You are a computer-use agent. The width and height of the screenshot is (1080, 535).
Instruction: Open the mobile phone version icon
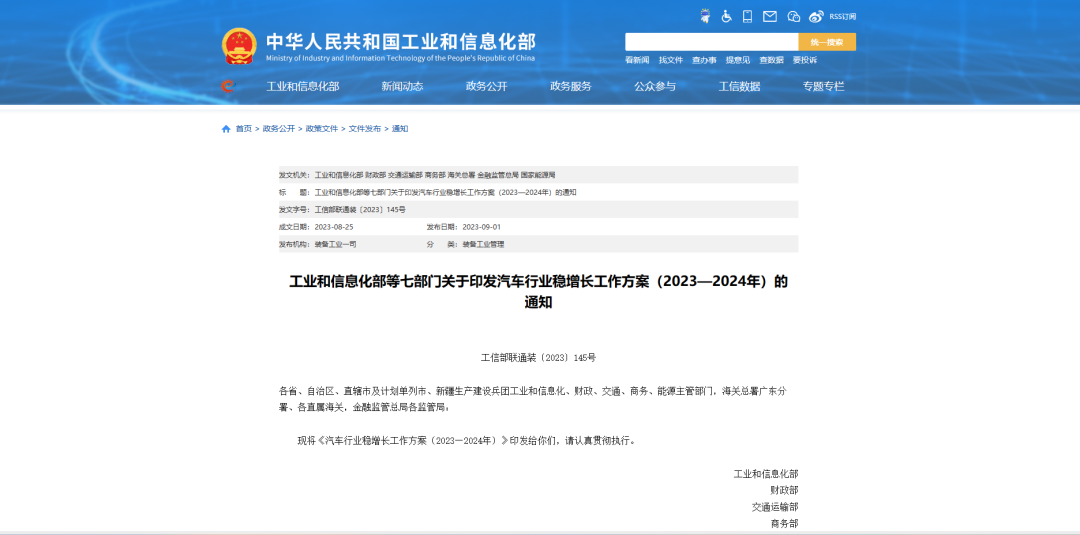pyautogui.click(x=747, y=17)
